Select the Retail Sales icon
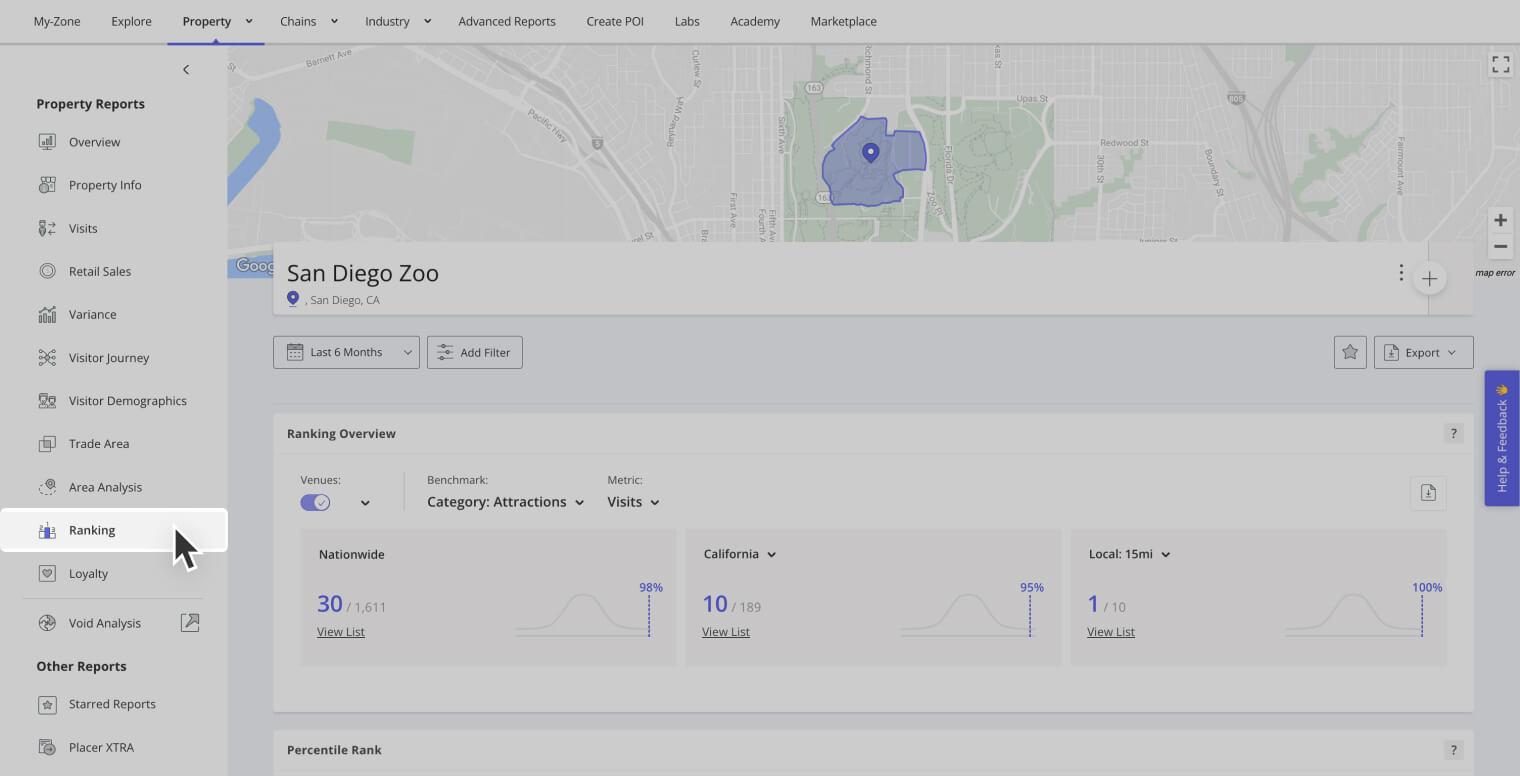 [x=47, y=271]
